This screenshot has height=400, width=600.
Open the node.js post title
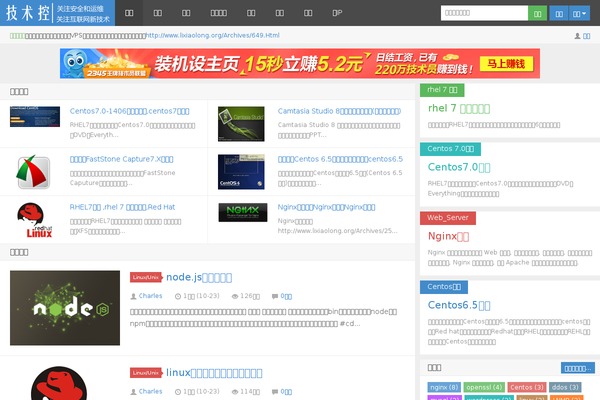click(199, 277)
